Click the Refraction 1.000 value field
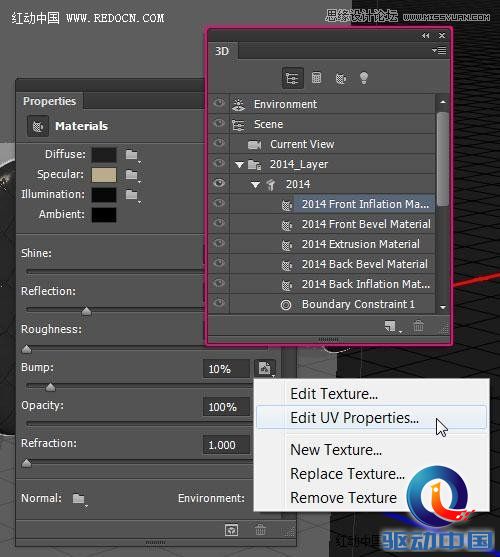The width and height of the screenshot is (500, 557). tap(227, 445)
